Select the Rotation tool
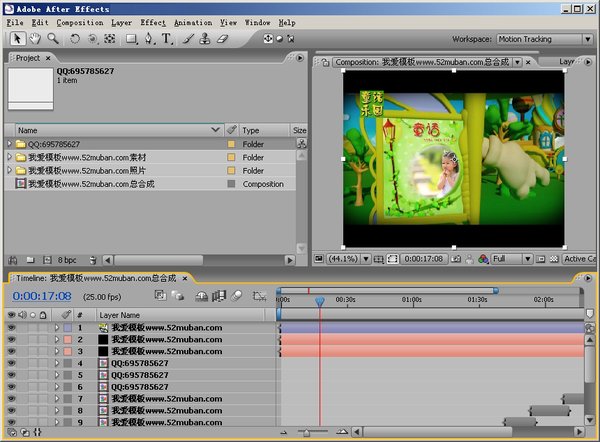 [x=75, y=39]
